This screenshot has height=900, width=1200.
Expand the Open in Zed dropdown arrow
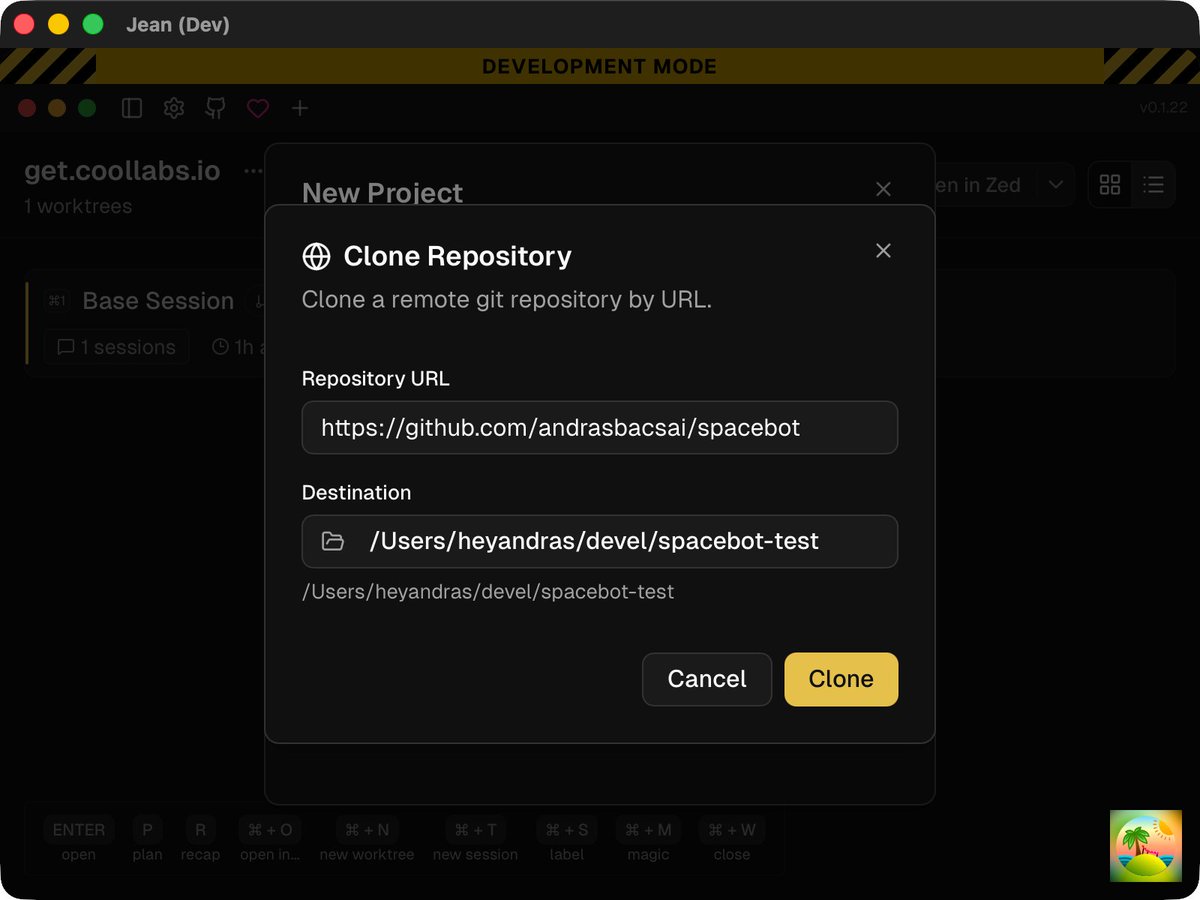[x=1055, y=185]
